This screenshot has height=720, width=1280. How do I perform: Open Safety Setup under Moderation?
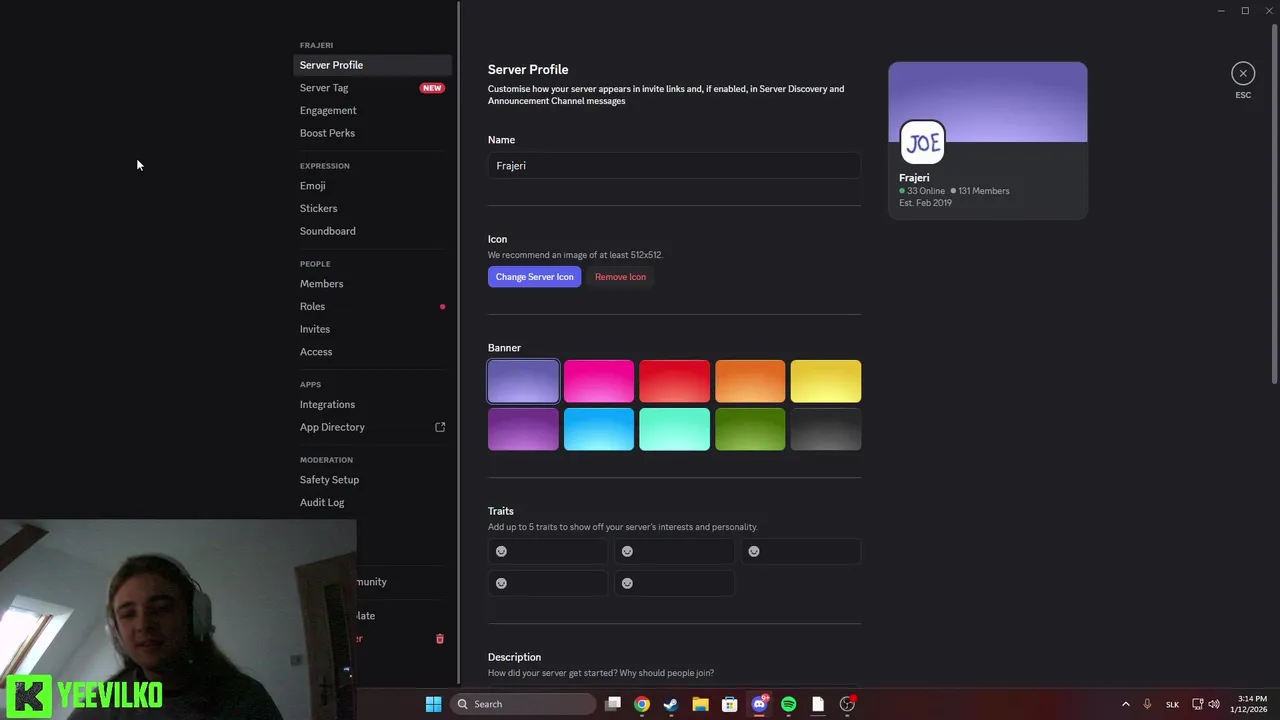tap(373, 480)
